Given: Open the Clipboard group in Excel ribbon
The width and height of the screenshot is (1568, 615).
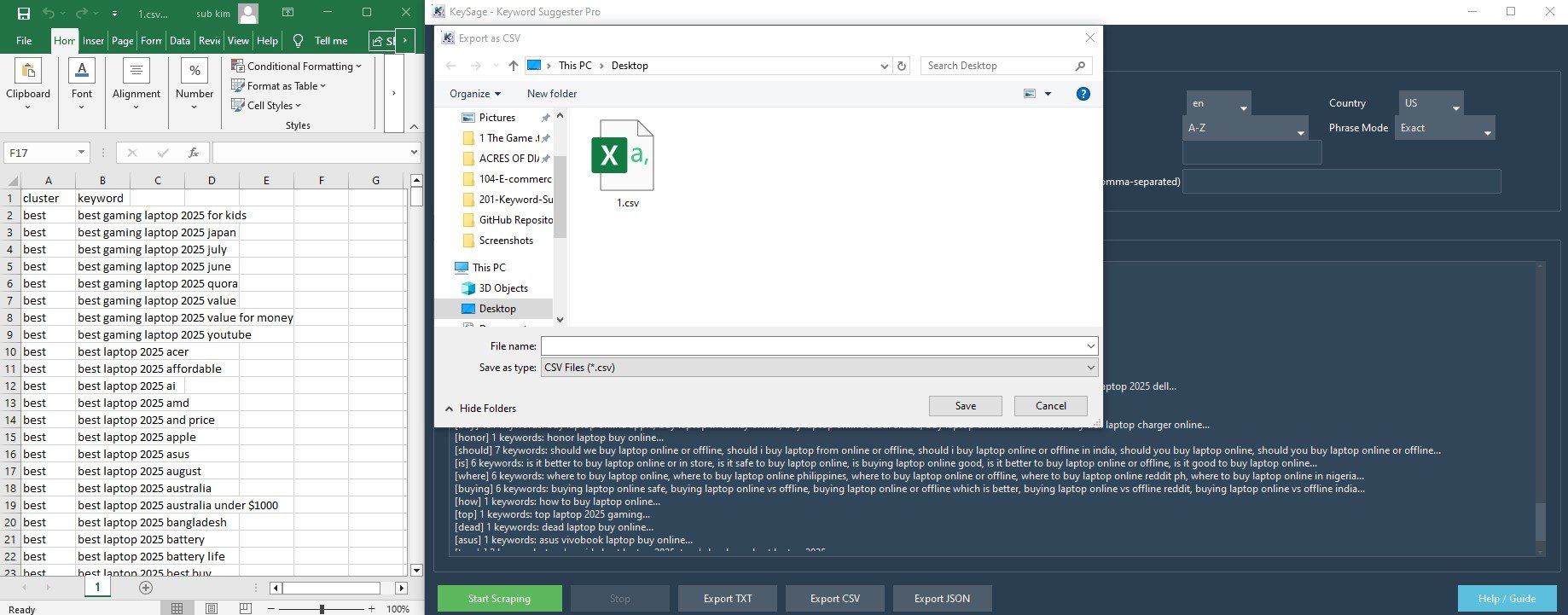Looking at the screenshot, I should pyautogui.click(x=28, y=85).
